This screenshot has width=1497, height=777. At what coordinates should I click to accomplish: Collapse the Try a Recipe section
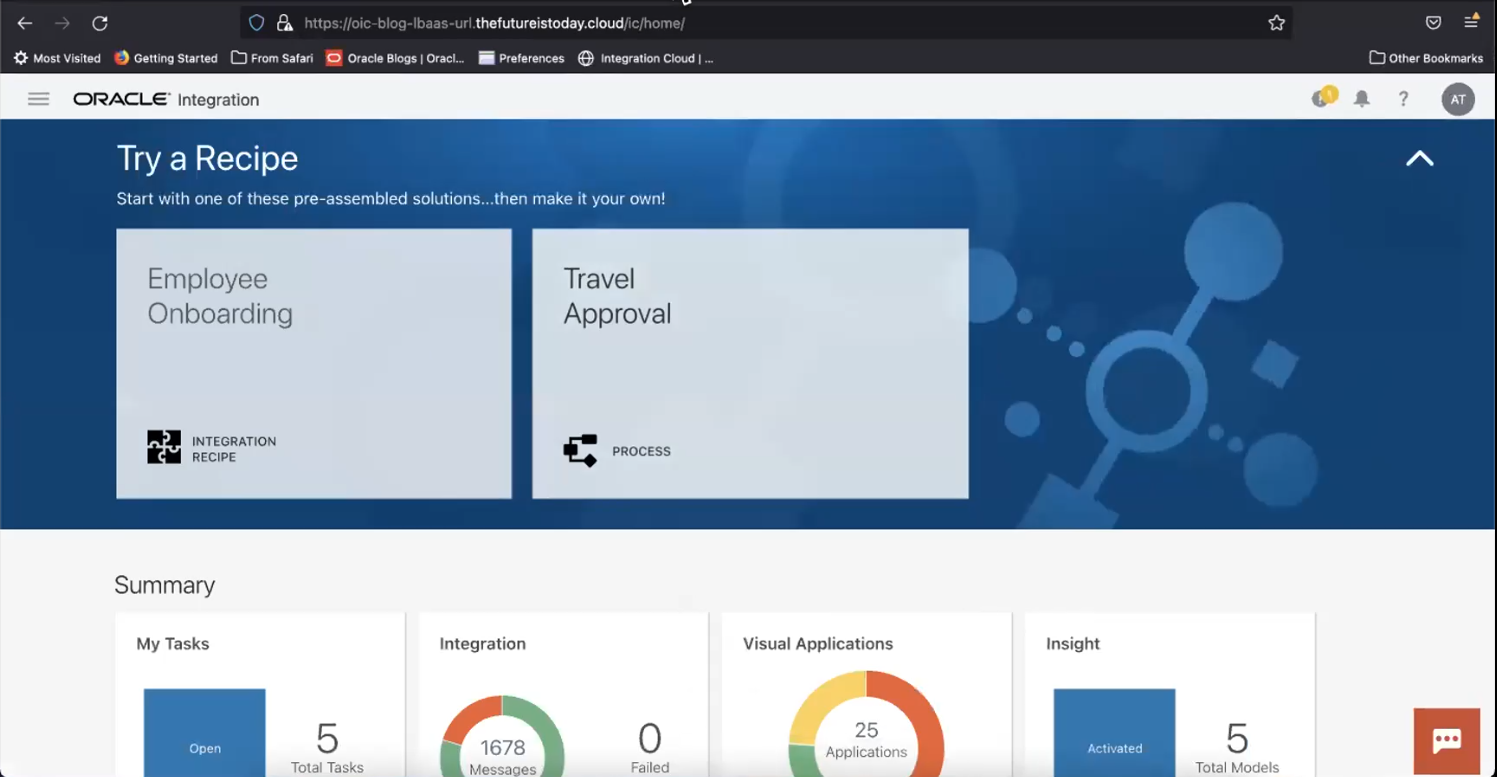coord(1419,159)
